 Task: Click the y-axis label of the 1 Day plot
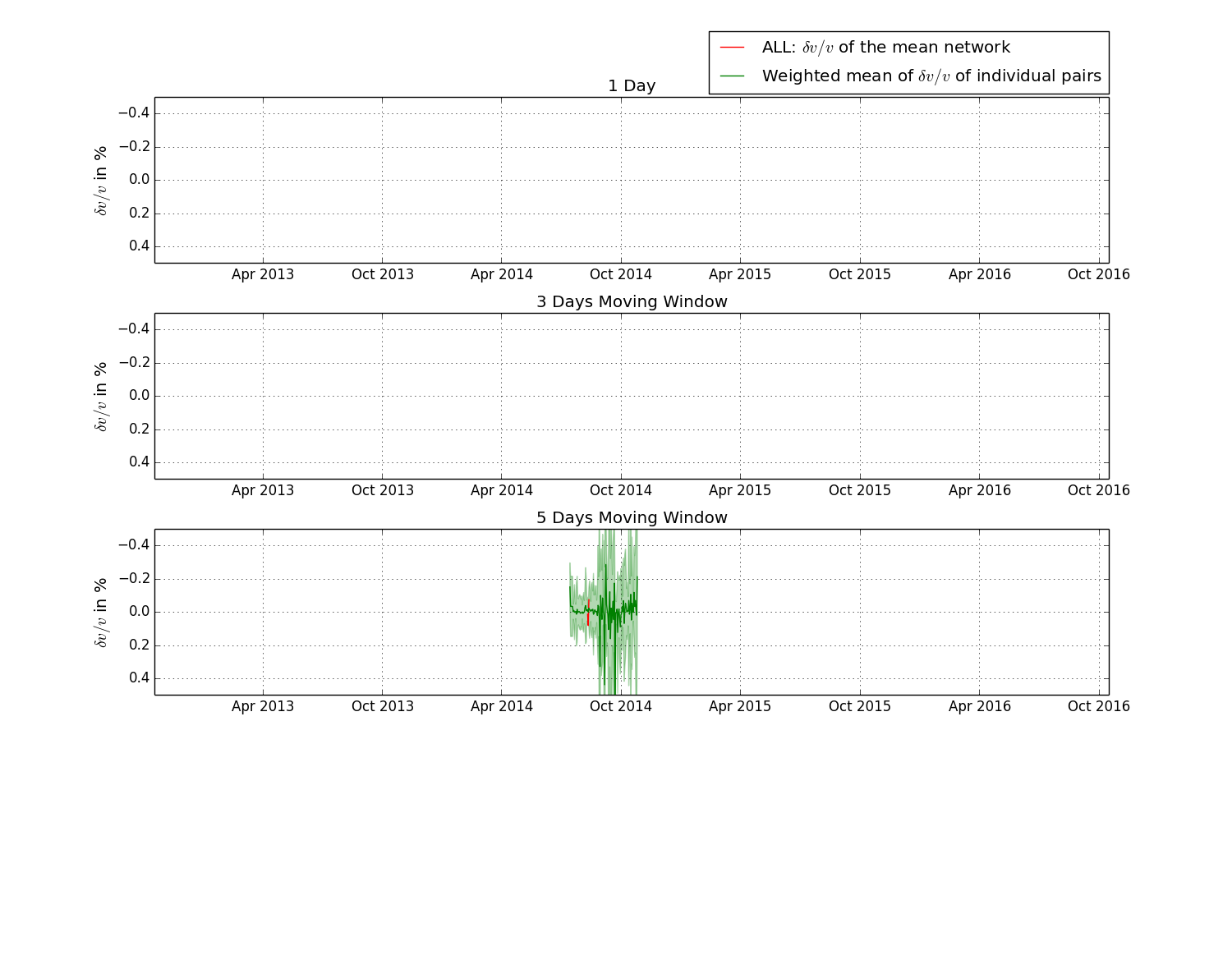(x=101, y=181)
